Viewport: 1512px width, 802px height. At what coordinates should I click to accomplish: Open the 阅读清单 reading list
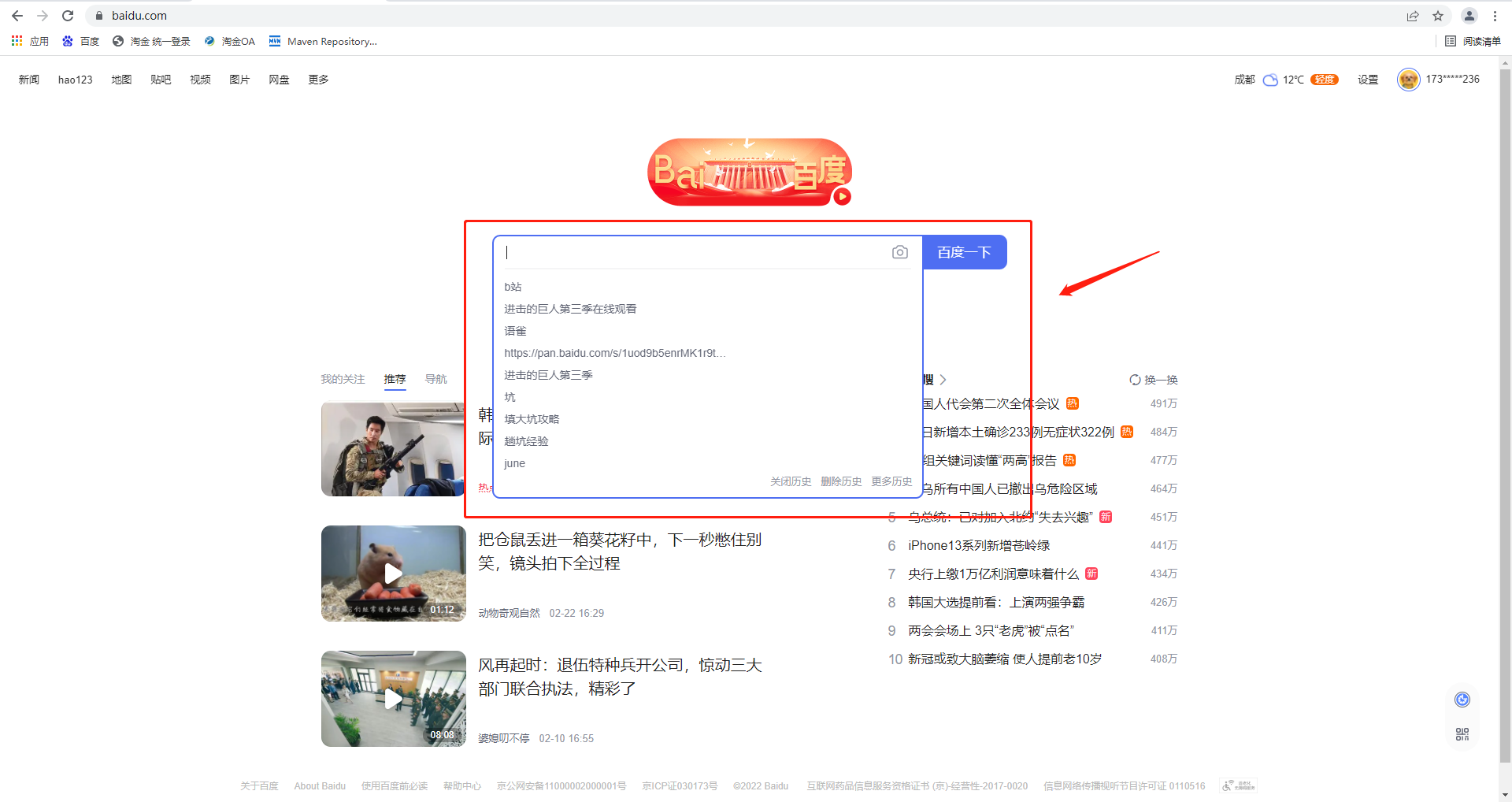[x=1473, y=41]
